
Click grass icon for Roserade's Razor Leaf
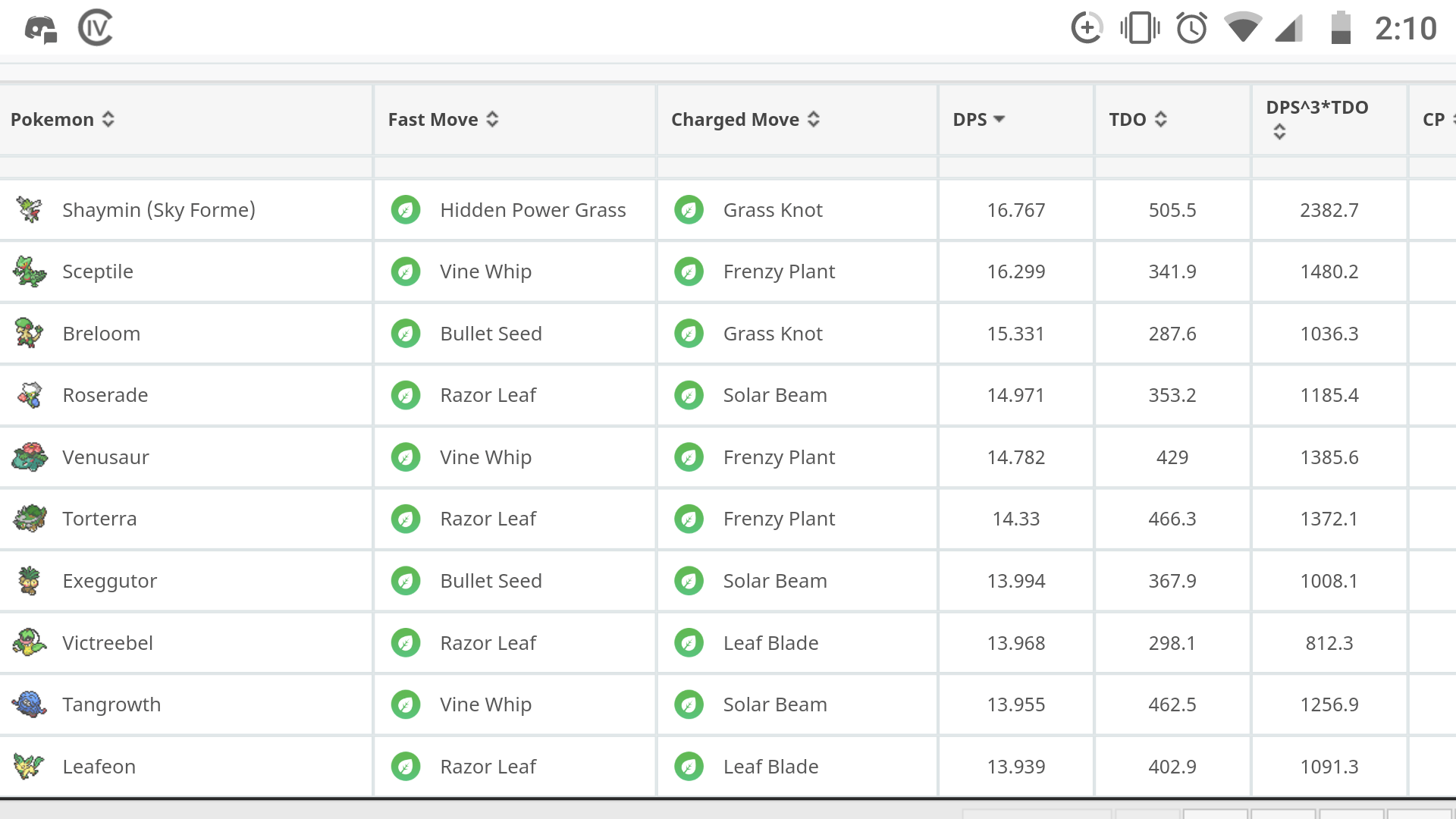pyautogui.click(x=406, y=395)
